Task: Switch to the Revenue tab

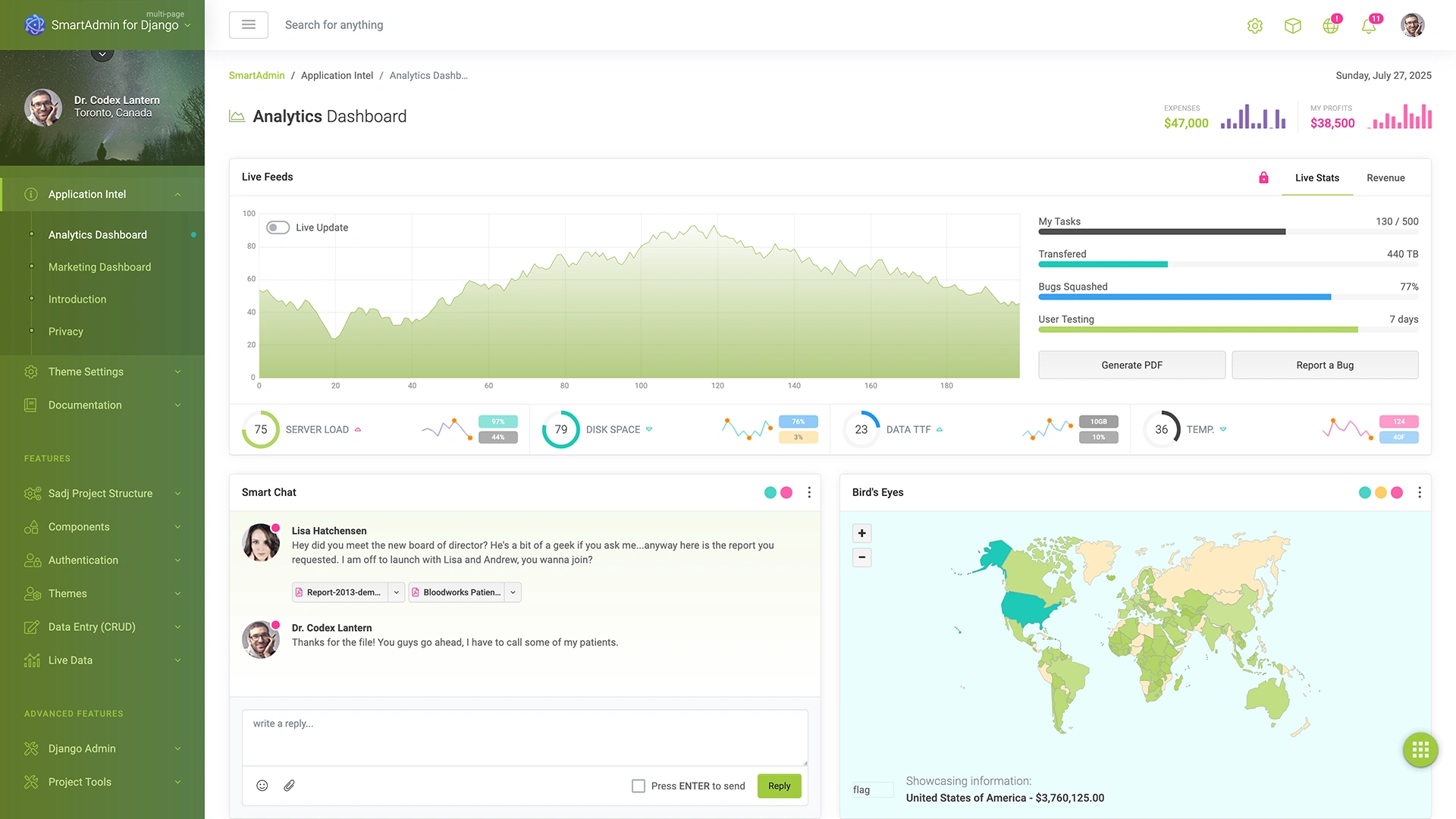Action: [x=1385, y=177]
